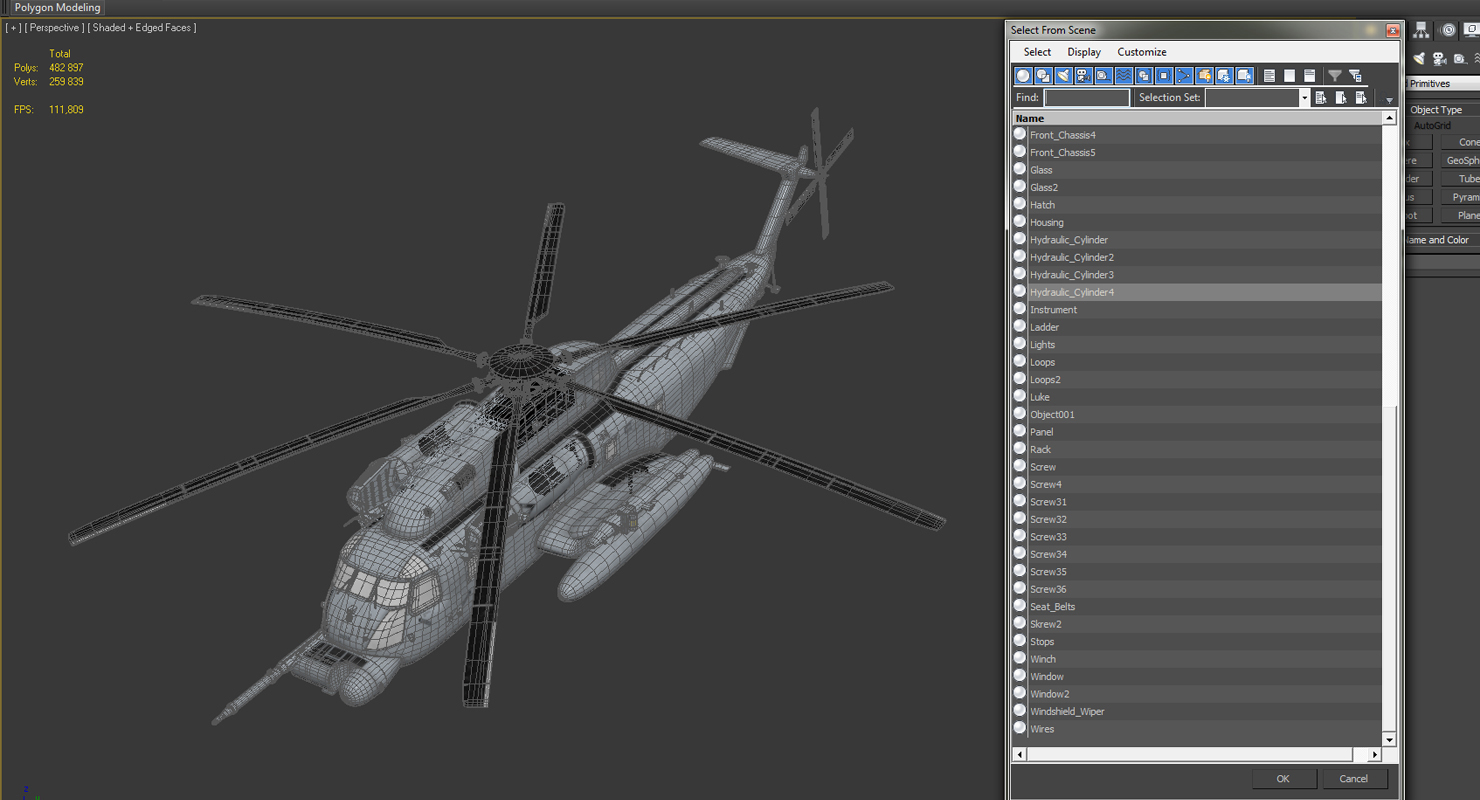Image resolution: width=1480 pixels, height=800 pixels.
Task: Open the Shaded + Edged Faces shading menu
Action: (142, 28)
